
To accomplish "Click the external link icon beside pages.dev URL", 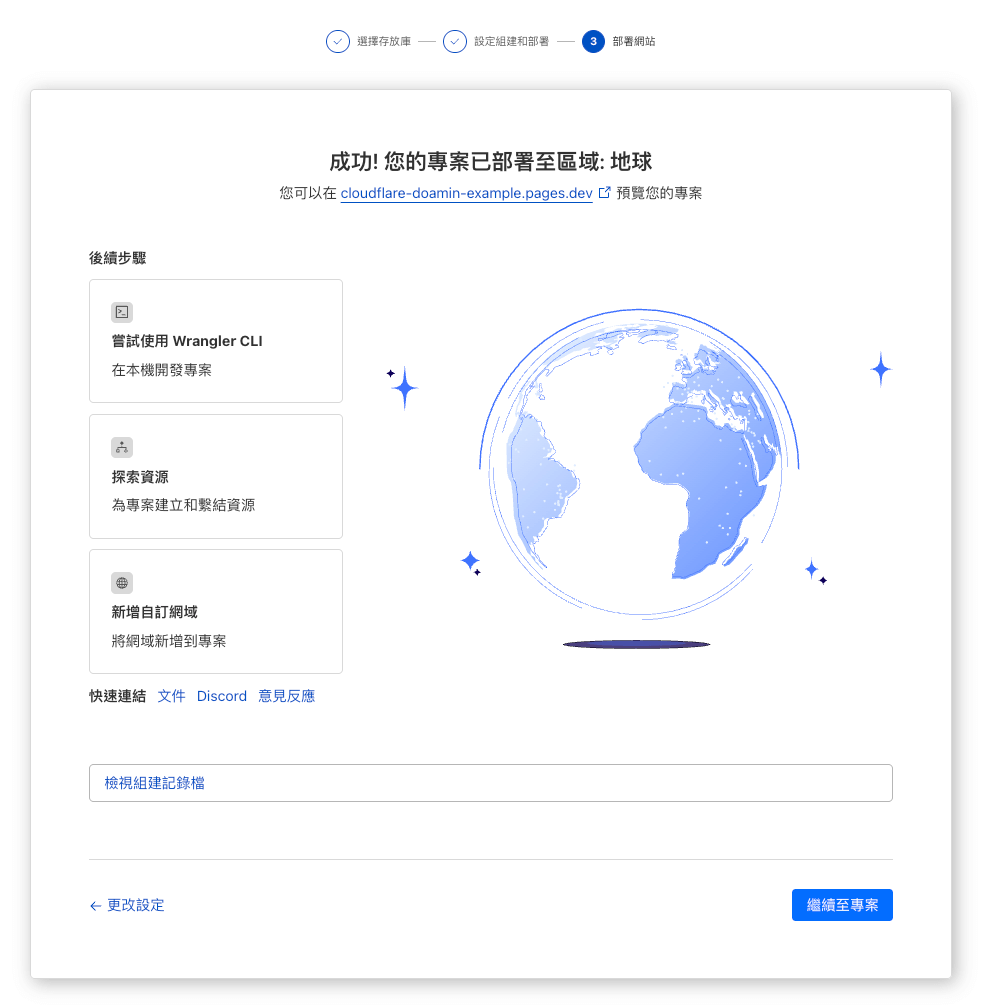I will (x=604, y=193).
